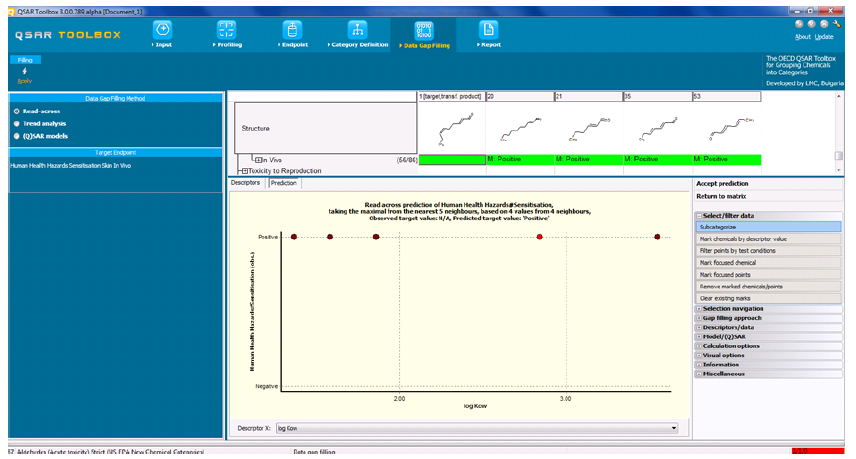856x459 pixels.
Task: Click the leftmost data point on the plot
Action: 294,237
